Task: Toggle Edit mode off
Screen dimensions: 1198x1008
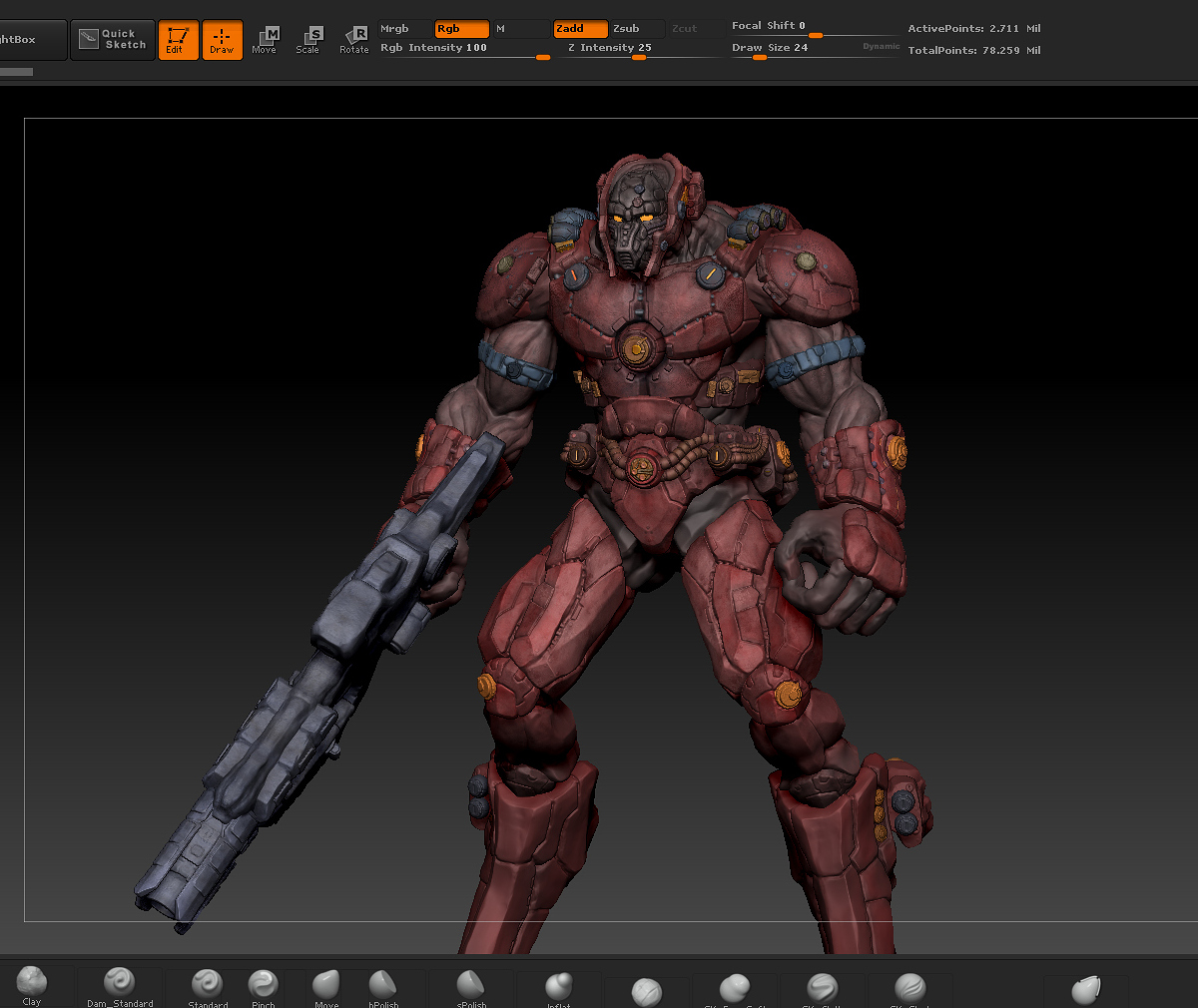Action: pyautogui.click(x=178, y=40)
